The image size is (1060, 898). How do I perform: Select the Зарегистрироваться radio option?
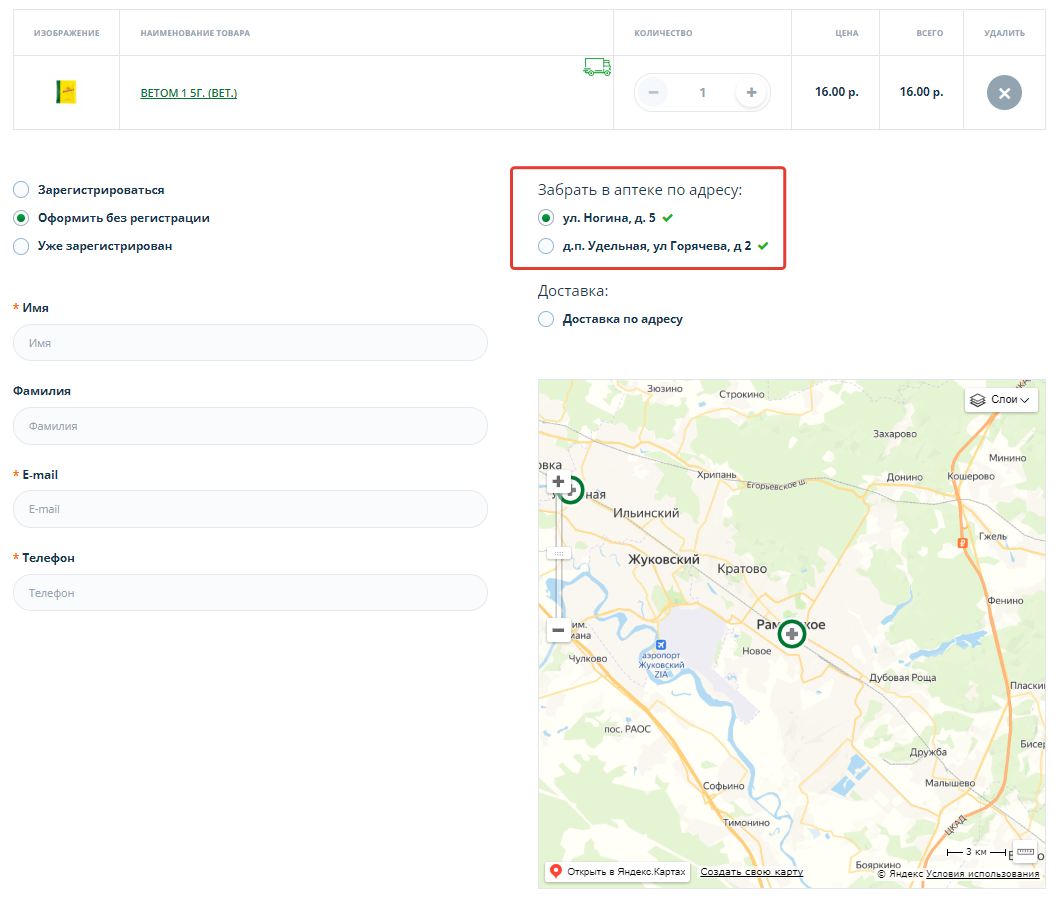coord(21,190)
